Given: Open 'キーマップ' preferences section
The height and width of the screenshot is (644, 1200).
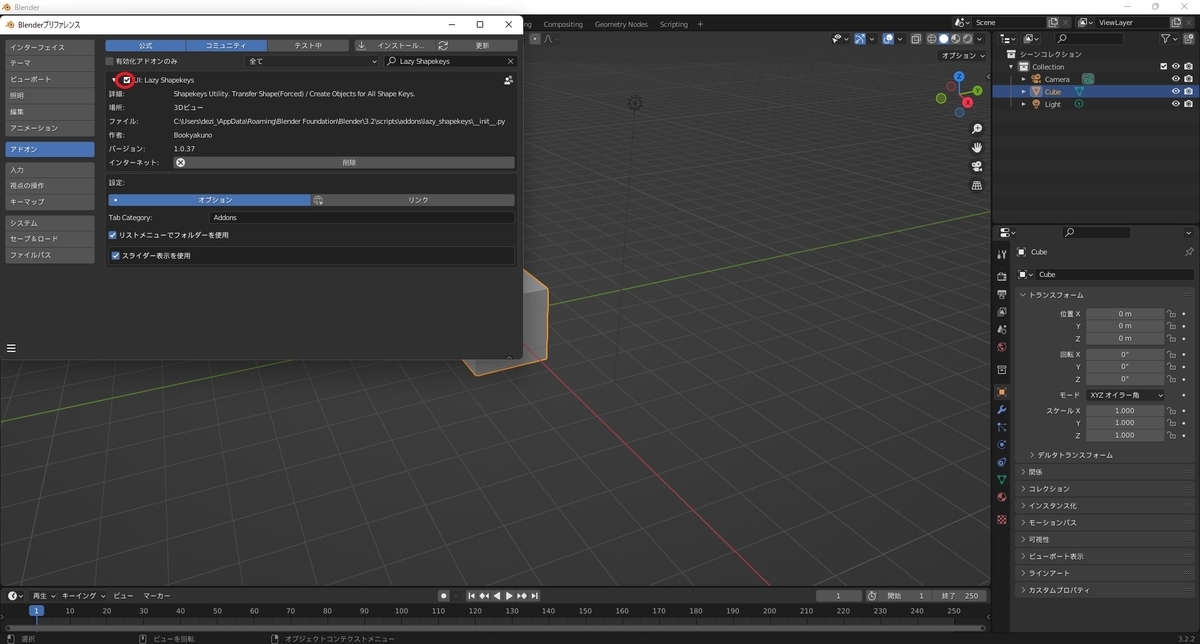Looking at the screenshot, I should click(49, 201).
